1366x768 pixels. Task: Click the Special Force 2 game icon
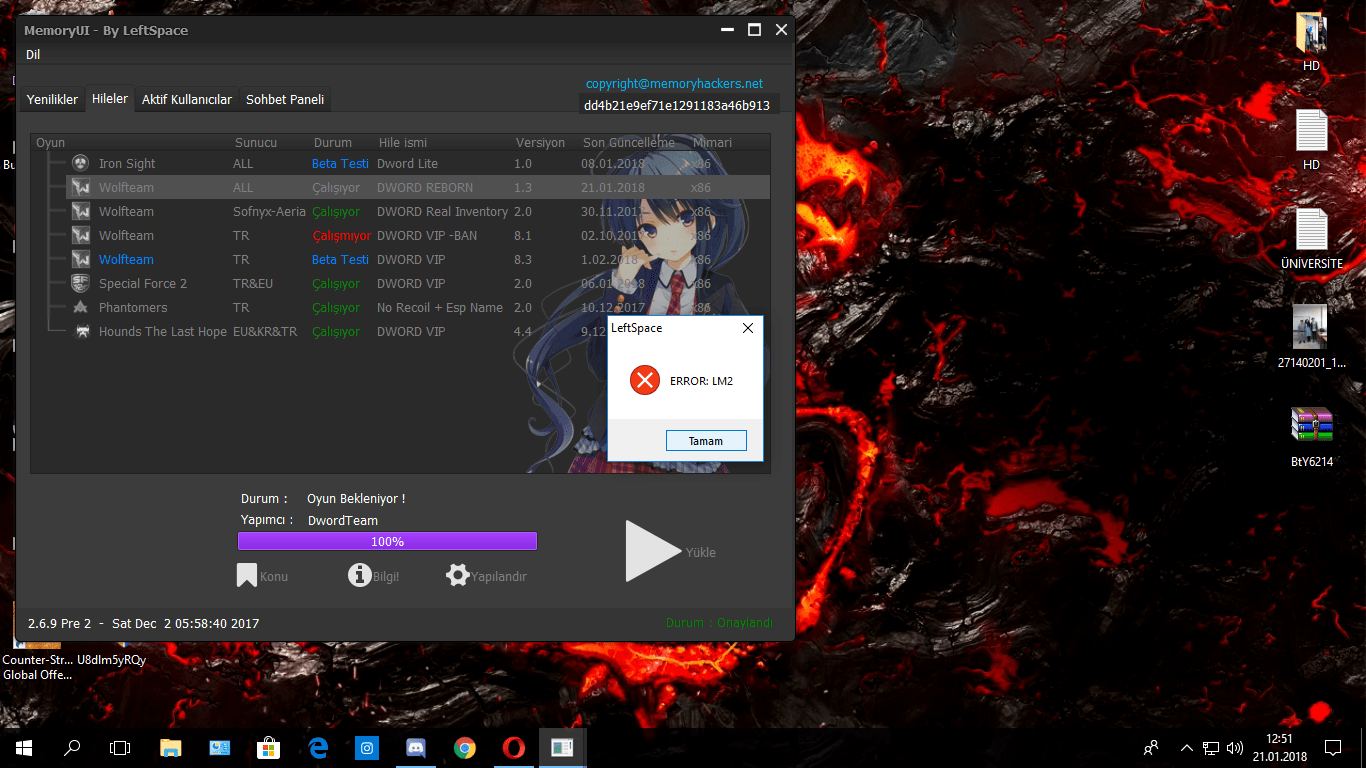tap(81, 283)
